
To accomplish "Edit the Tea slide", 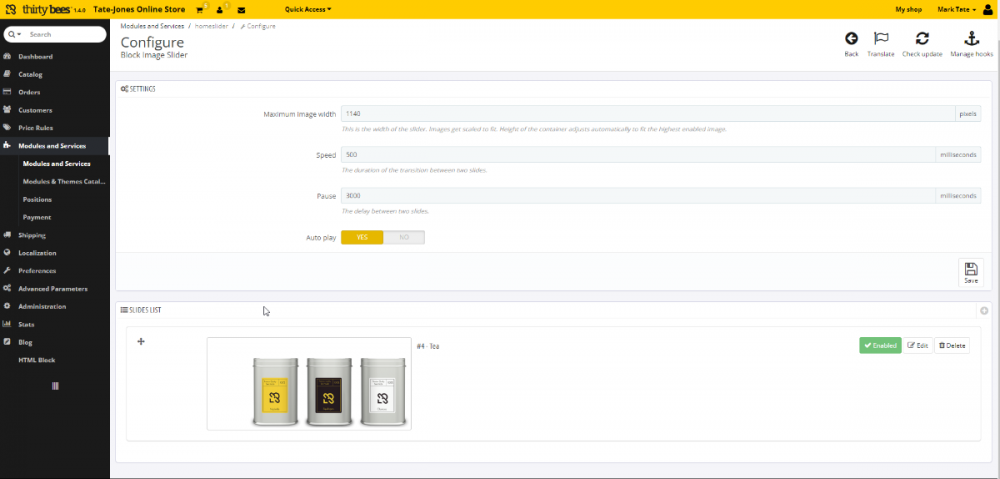I will (x=918, y=345).
